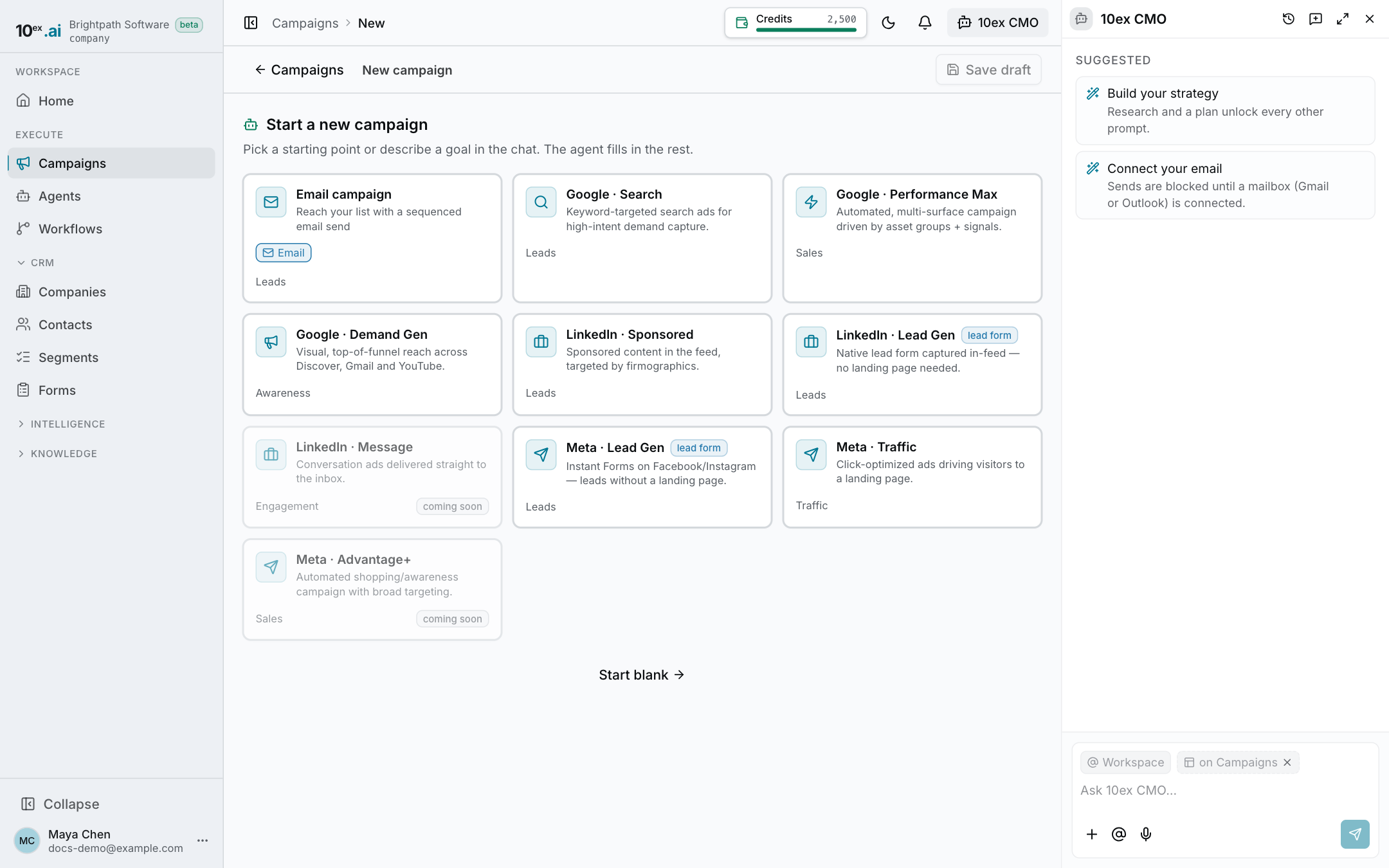1389x868 pixels.
Task: Go to Home in sidebar
Action: click(x=111, y=101)
